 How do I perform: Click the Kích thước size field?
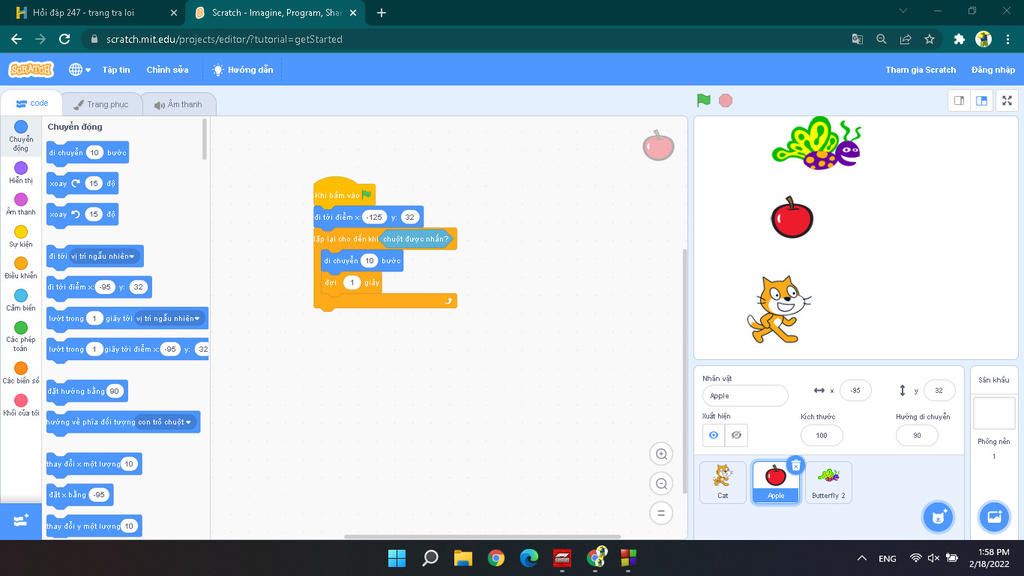coord(821,435)
